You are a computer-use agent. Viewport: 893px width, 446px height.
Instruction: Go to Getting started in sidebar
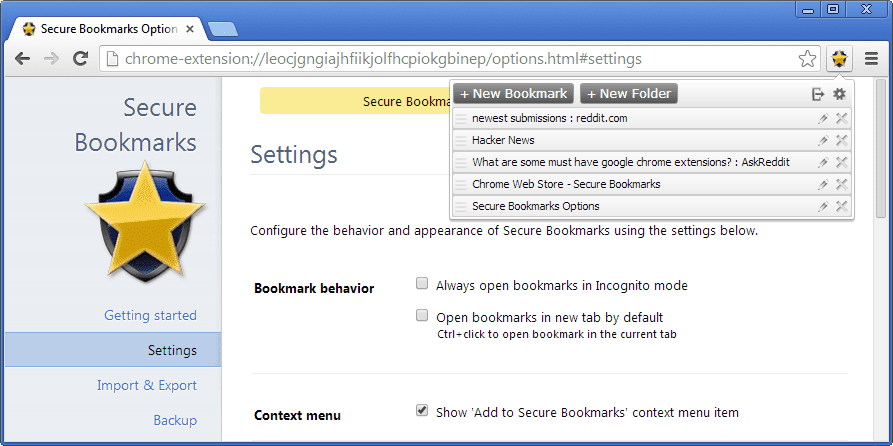(150, 315)
